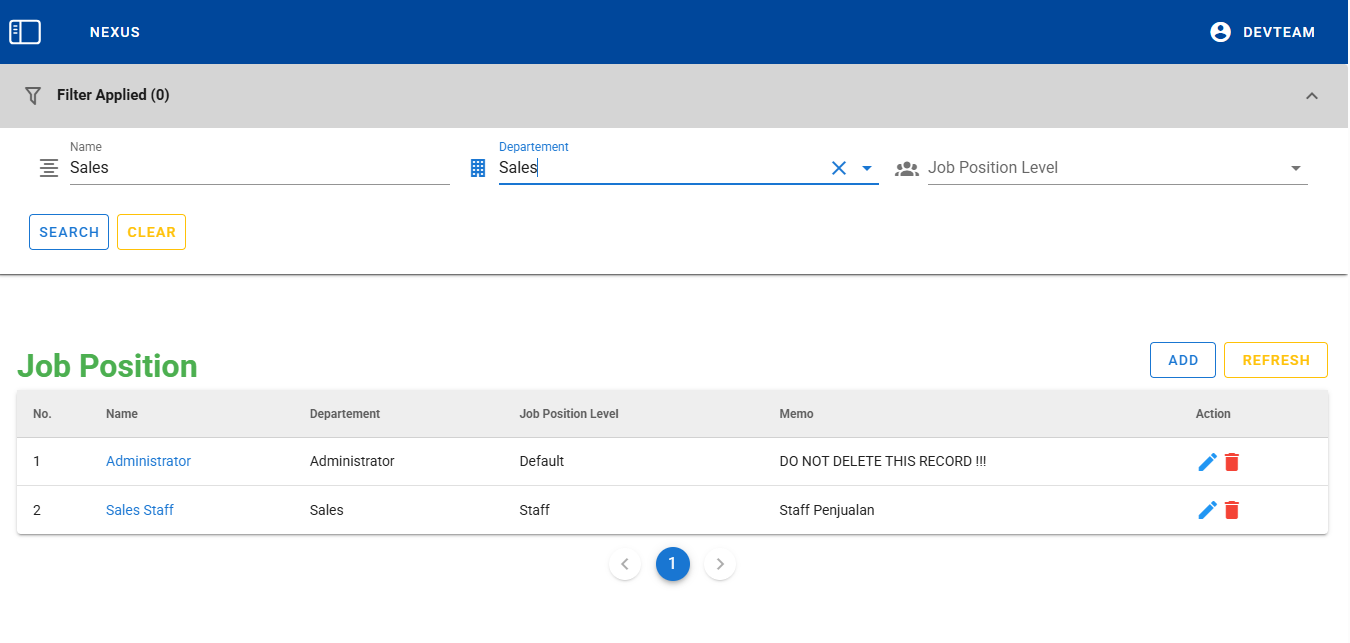Open the Sales Staff link

[x=140, y=510]
